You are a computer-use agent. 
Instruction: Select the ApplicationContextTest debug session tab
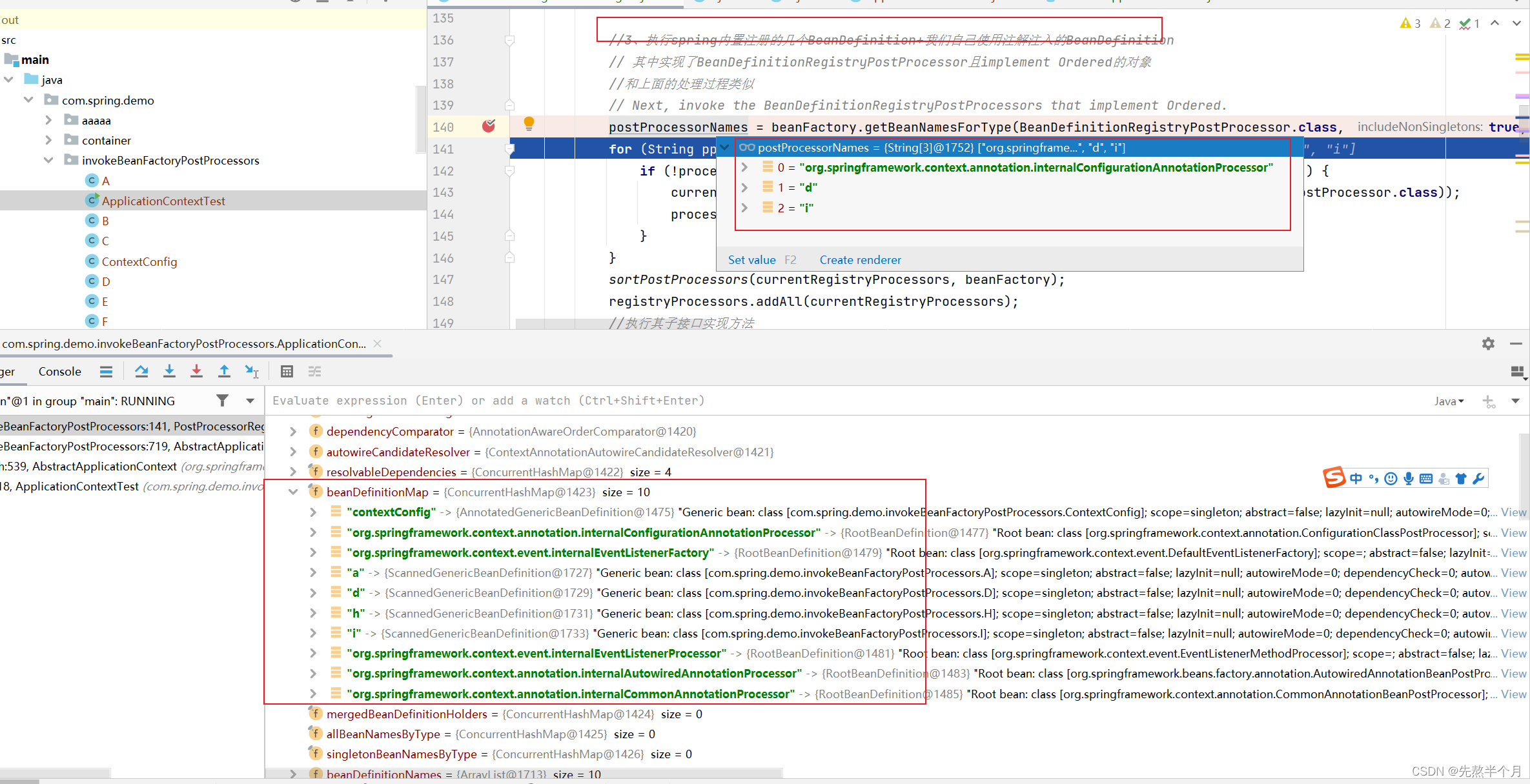pyautogui.click(x=184, y=344)
